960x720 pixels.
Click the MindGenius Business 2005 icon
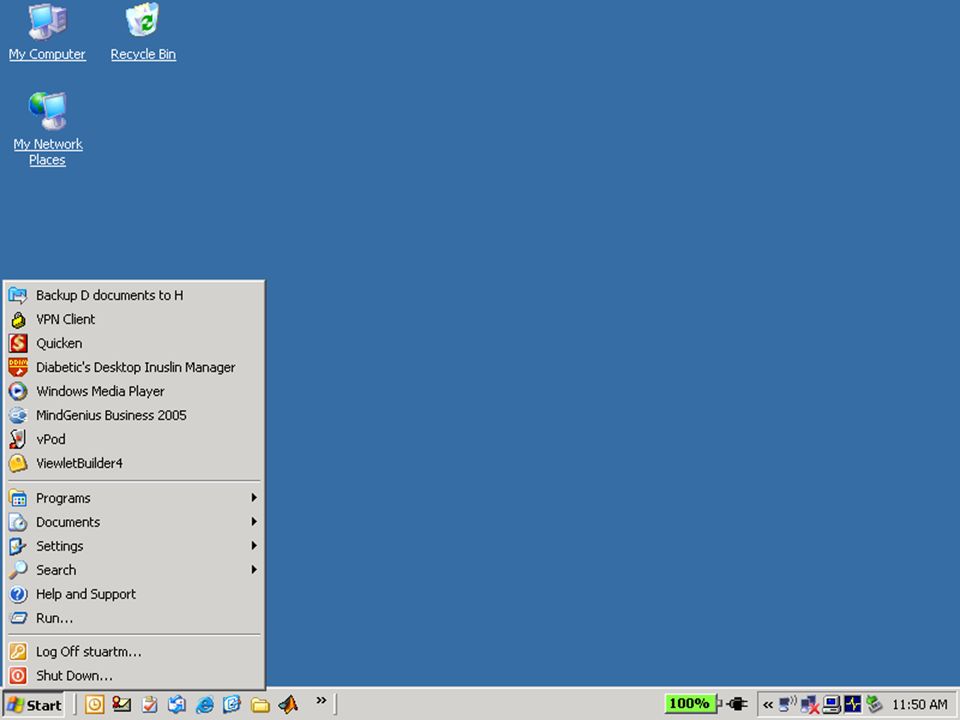18,415
